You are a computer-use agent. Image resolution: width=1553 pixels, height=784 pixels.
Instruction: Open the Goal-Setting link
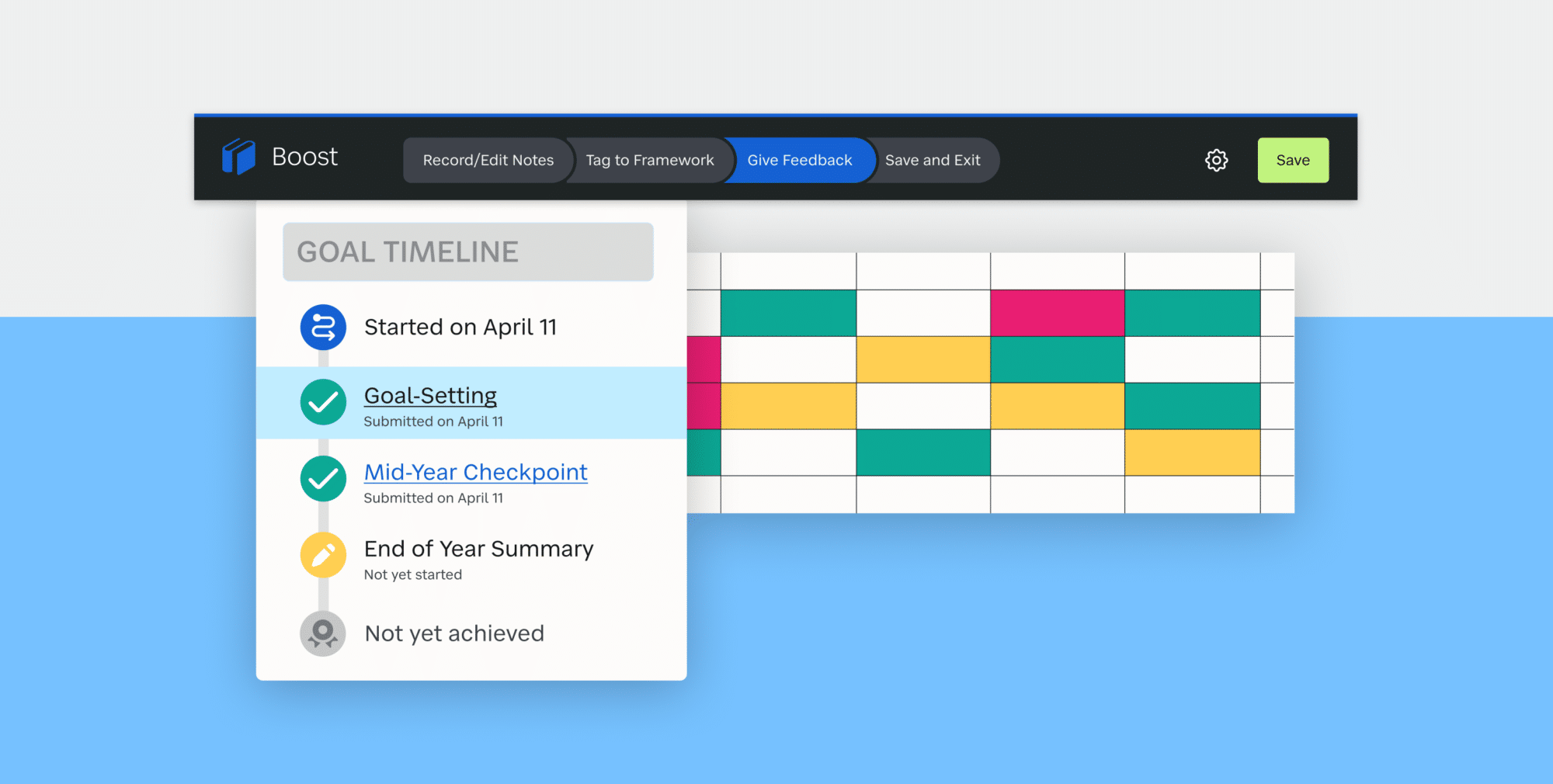point(430,396)
